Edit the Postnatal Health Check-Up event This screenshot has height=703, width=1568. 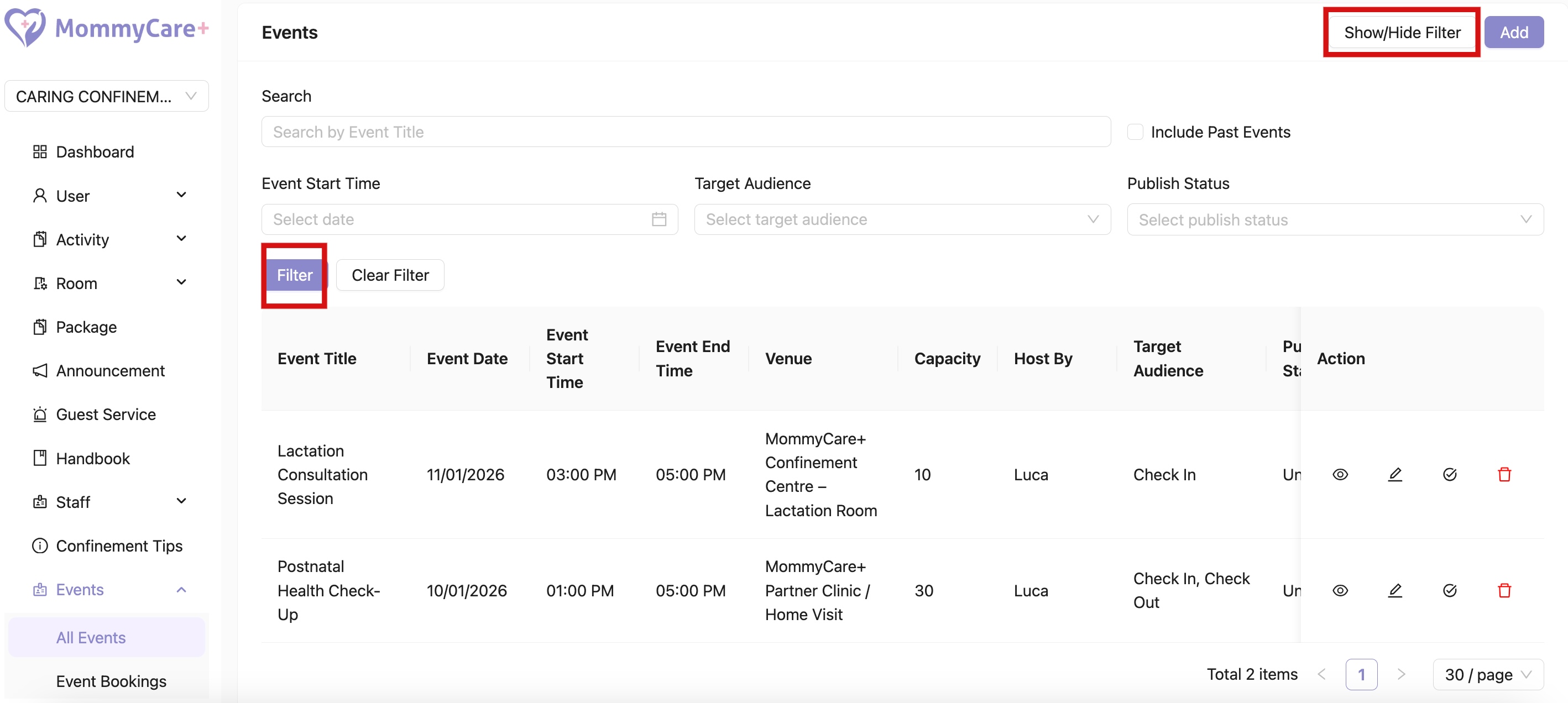pyautogui.click(x=1394, y=590)
